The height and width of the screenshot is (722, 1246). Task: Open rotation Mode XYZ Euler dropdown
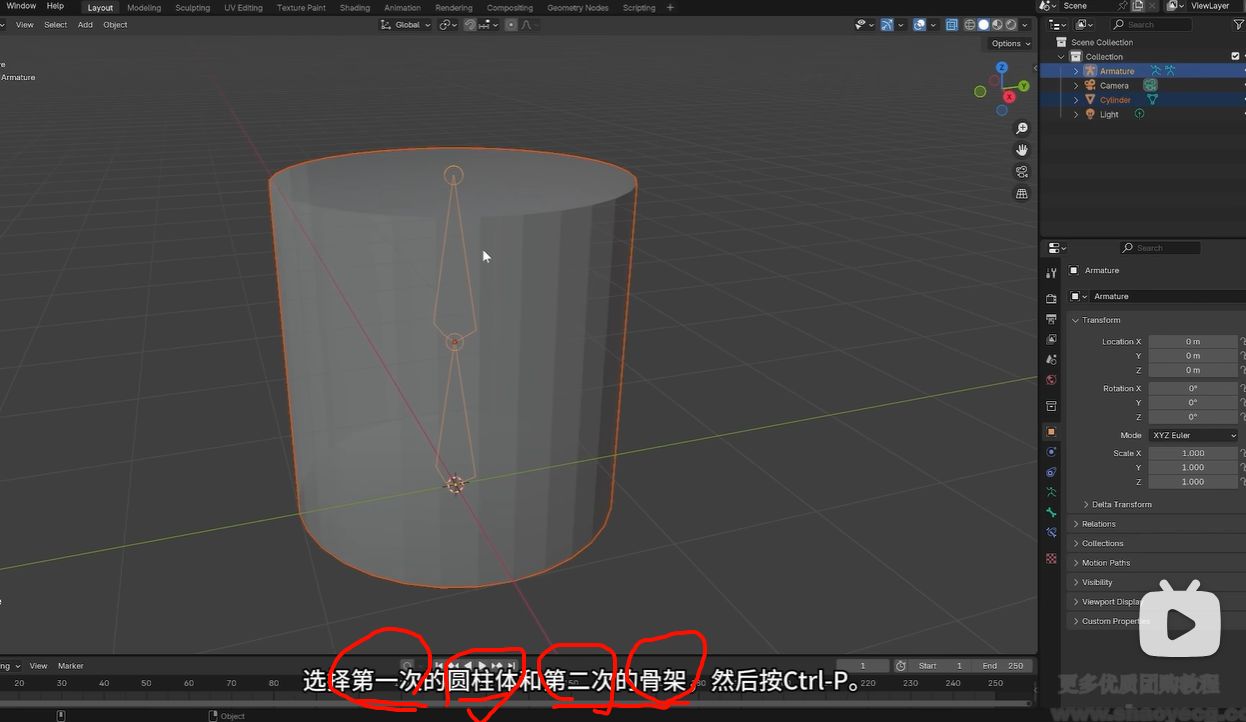point(1193,436)
